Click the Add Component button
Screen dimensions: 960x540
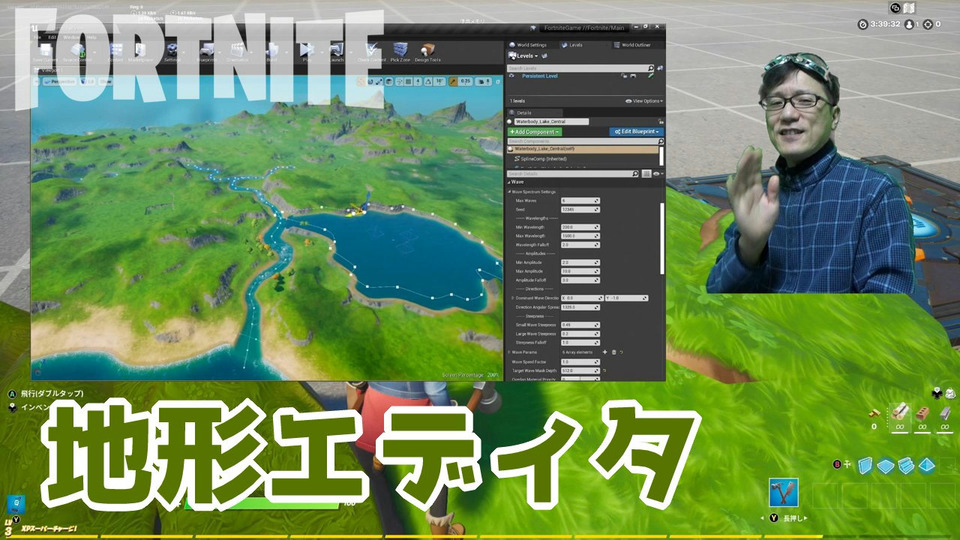pos(534,132)
